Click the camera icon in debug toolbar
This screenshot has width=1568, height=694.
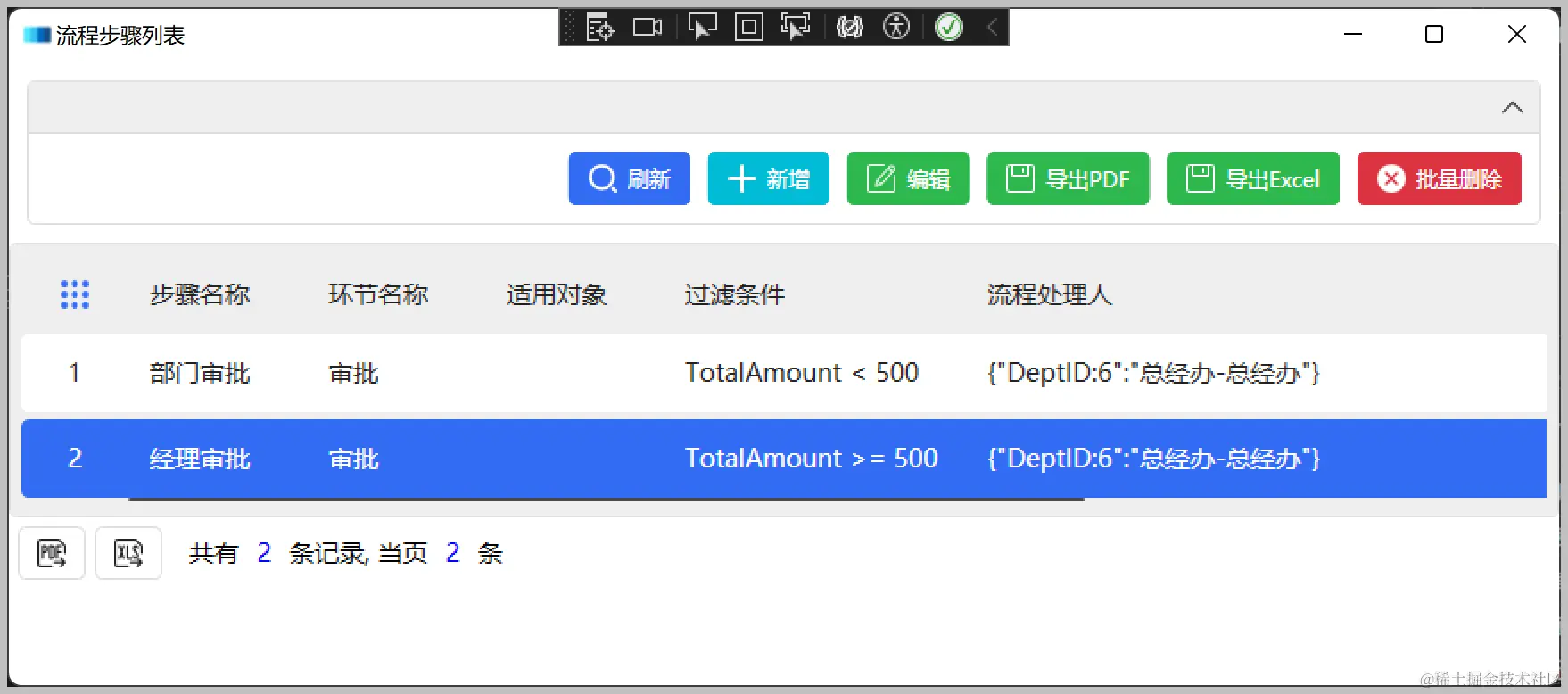click(x=648, y=28)
